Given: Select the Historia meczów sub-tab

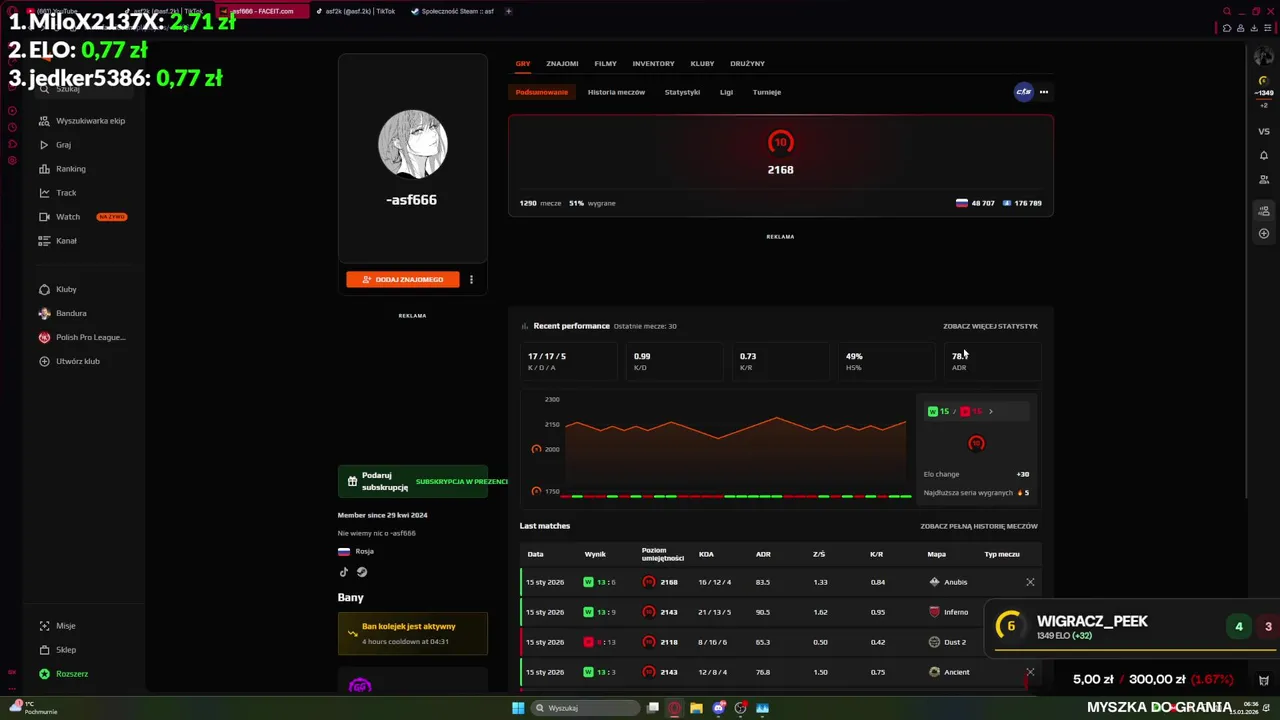Looking at the screenshot, I should click(616, 92).
